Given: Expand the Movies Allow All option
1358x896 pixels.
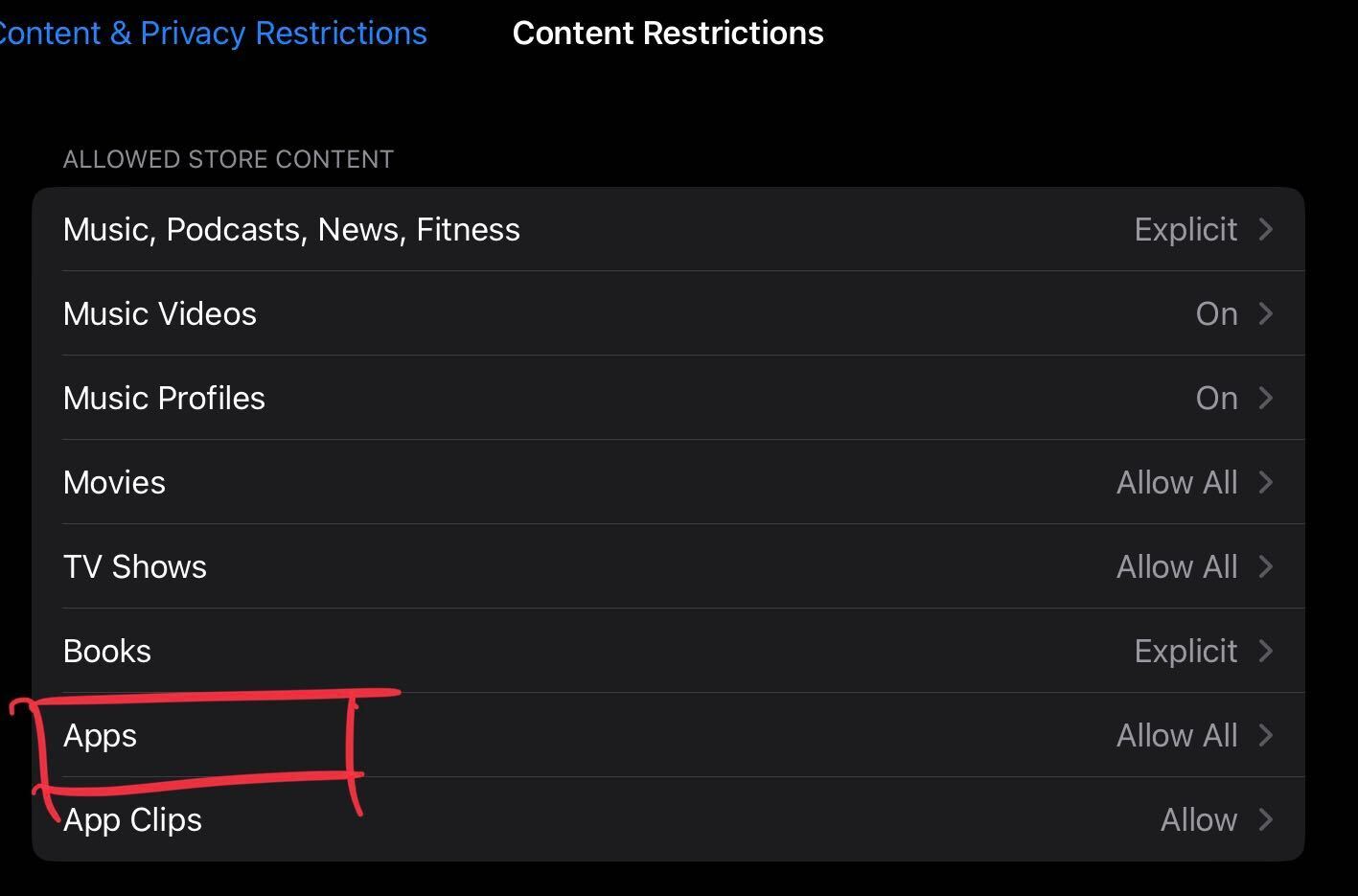Looking at the screenshot, I should coord(1177,482).
